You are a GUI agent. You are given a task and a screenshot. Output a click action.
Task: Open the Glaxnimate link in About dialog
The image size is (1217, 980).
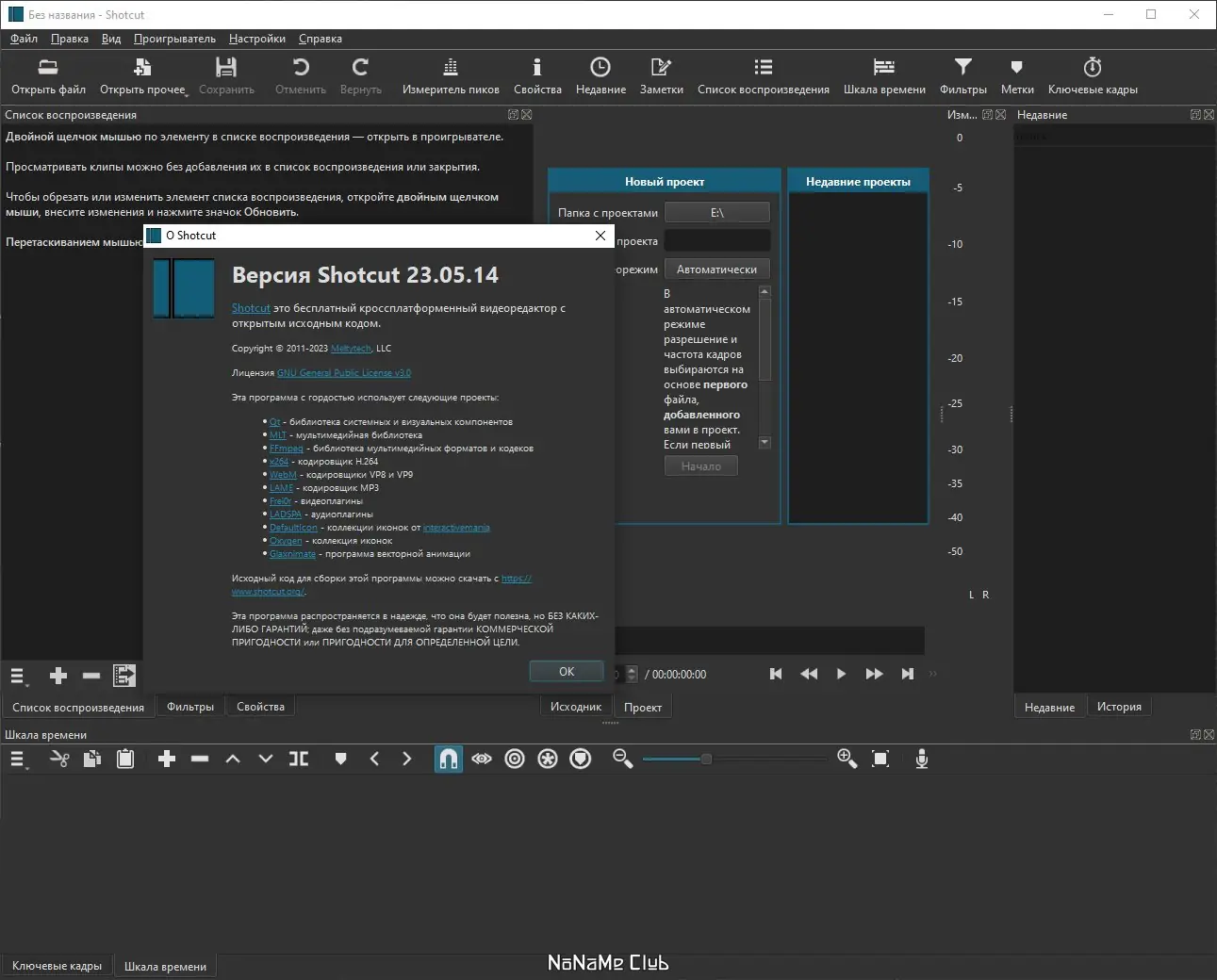point(292,554)
